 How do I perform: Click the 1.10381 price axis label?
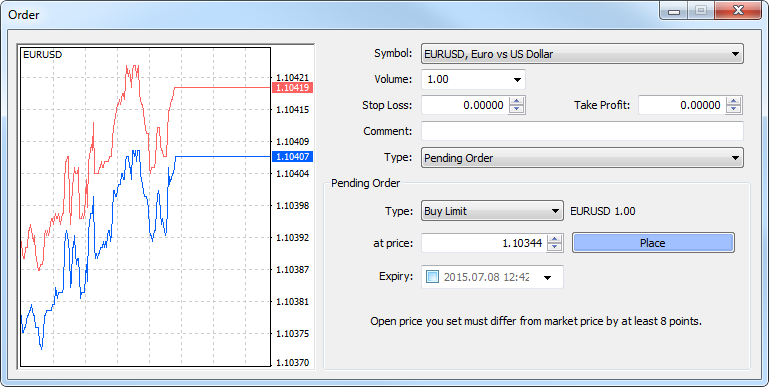pyautogui.click(x=292, y=302)
